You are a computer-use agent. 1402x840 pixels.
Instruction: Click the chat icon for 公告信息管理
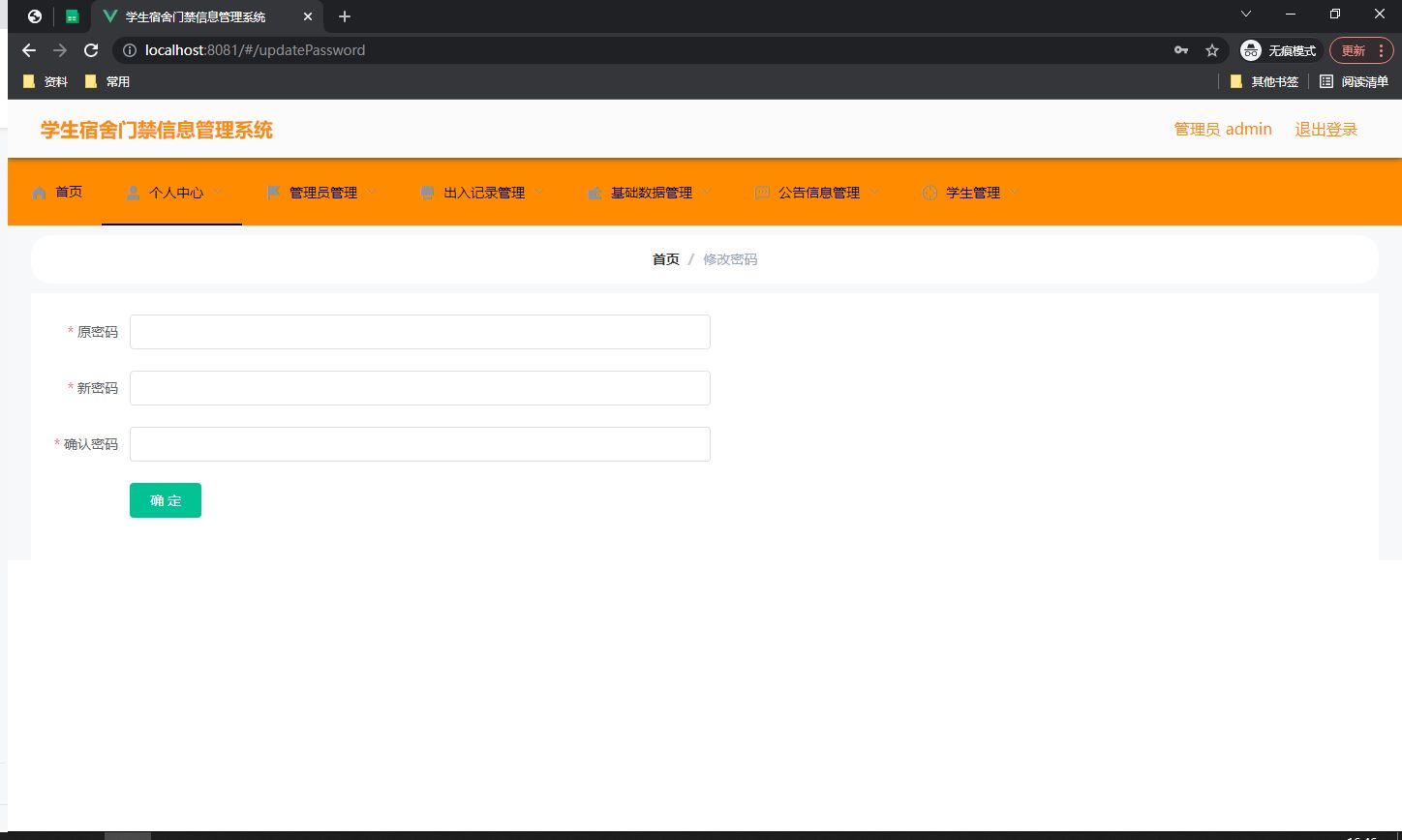point(762,193)
